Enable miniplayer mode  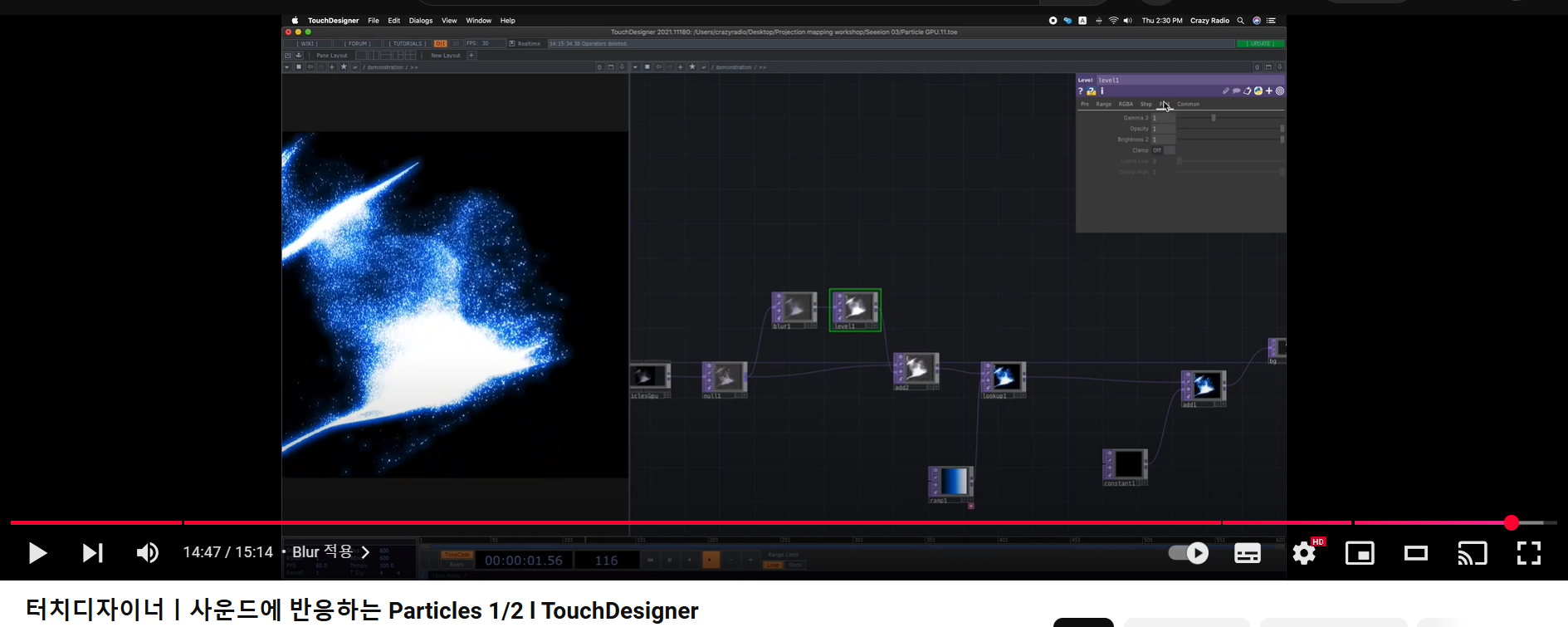(x=1360, y=553)
